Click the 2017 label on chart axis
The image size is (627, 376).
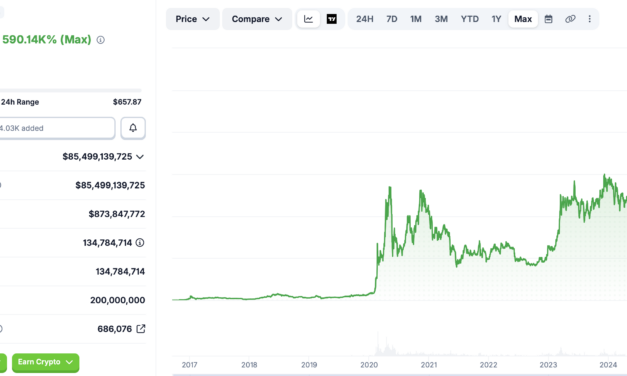tap(190, 365)
